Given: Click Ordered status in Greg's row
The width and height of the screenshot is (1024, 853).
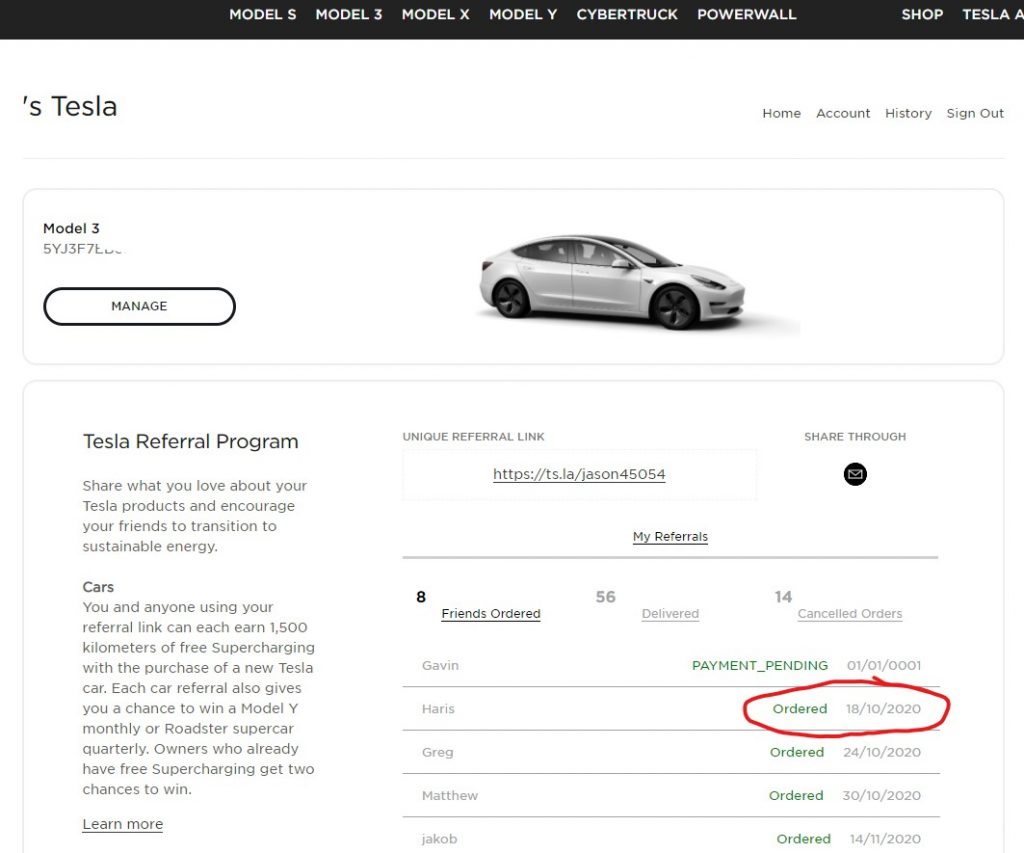Looking at the screenshot, I should pos(797,752).
